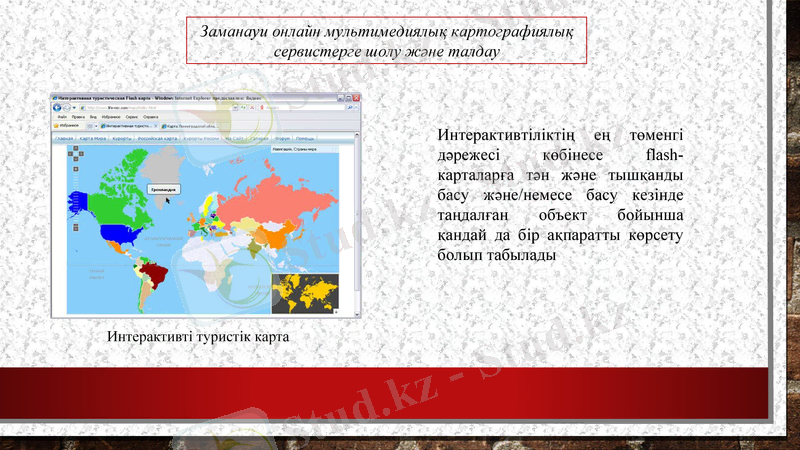Open the recent pages dropdown beside Forward

[x=74, y=108]
